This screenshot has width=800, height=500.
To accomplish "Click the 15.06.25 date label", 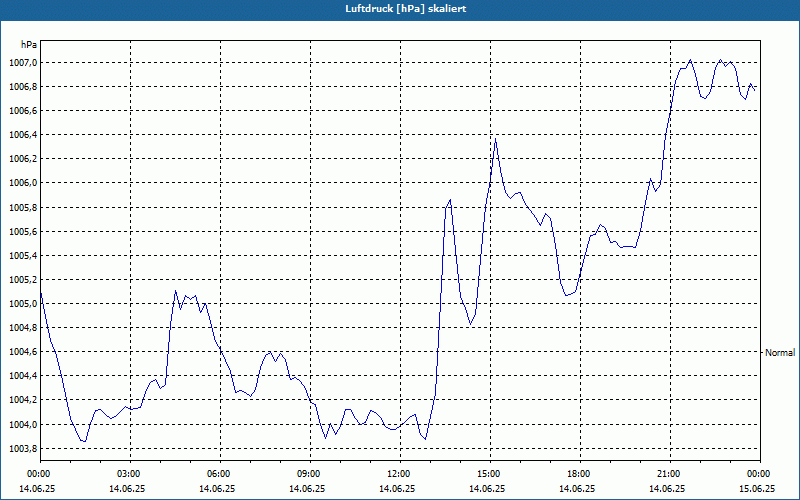I will (x=757, y=489).
